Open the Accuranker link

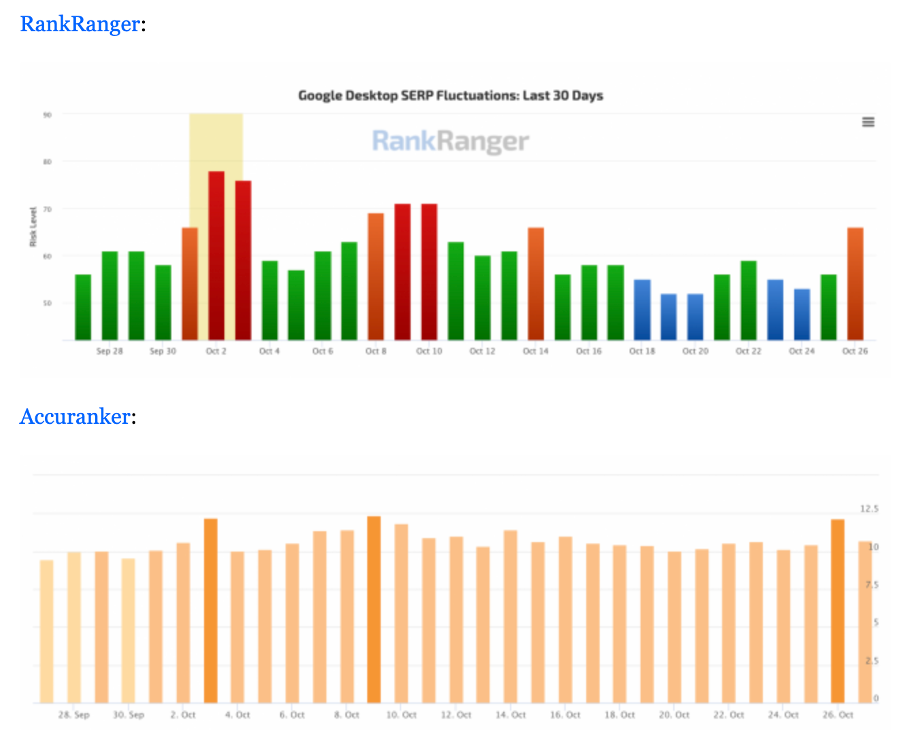(75, 416)
